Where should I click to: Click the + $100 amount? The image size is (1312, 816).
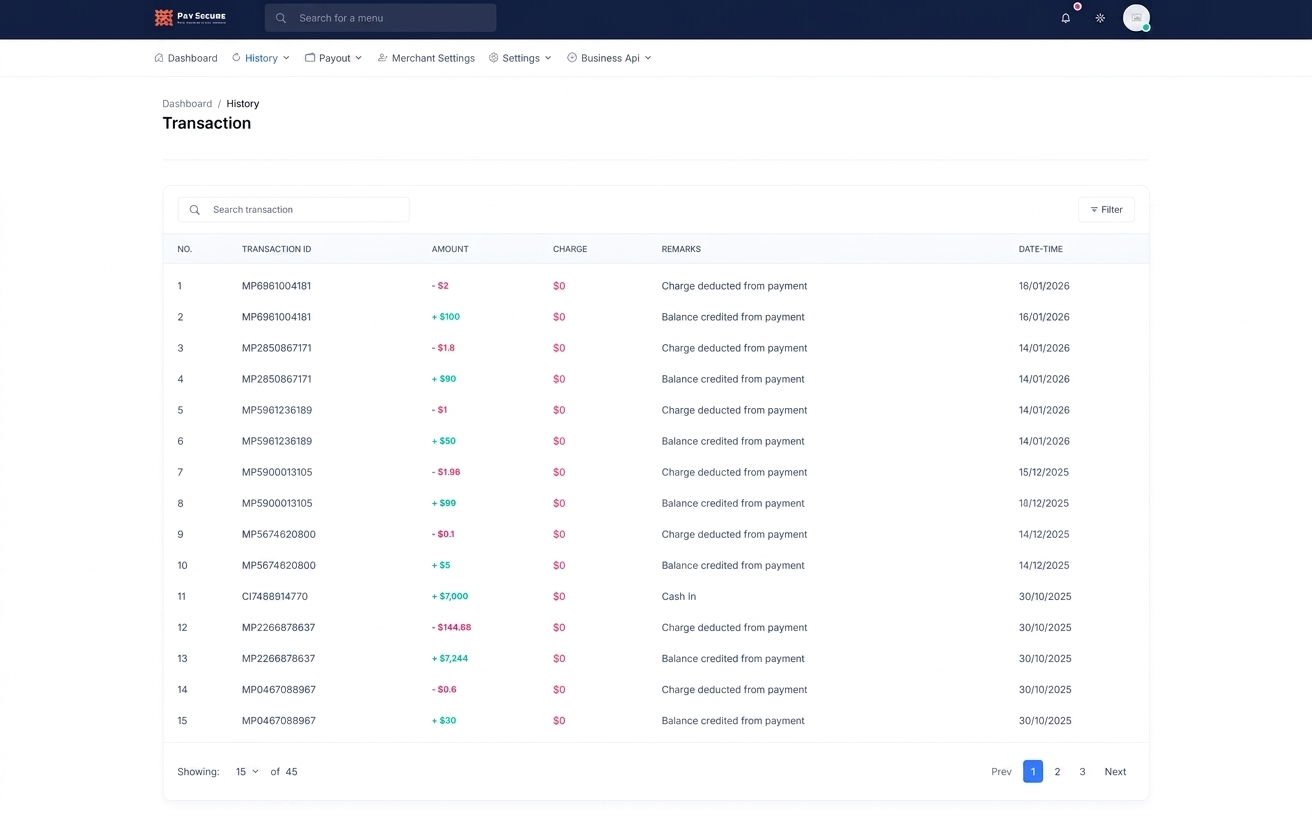(446, 317)
